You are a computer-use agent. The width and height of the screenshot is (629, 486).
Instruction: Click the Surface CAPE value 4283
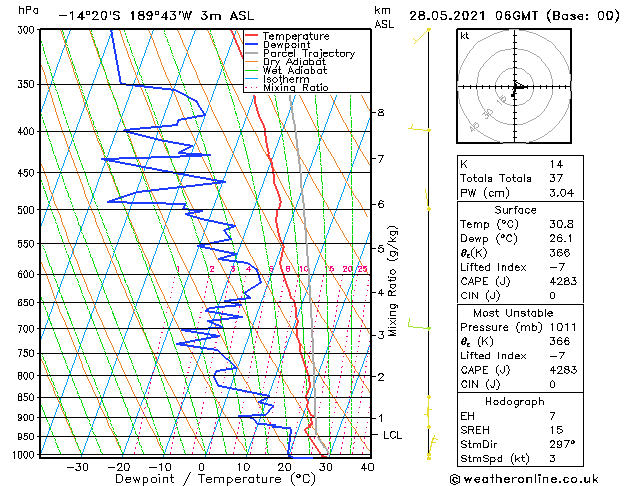coord(563,281)
